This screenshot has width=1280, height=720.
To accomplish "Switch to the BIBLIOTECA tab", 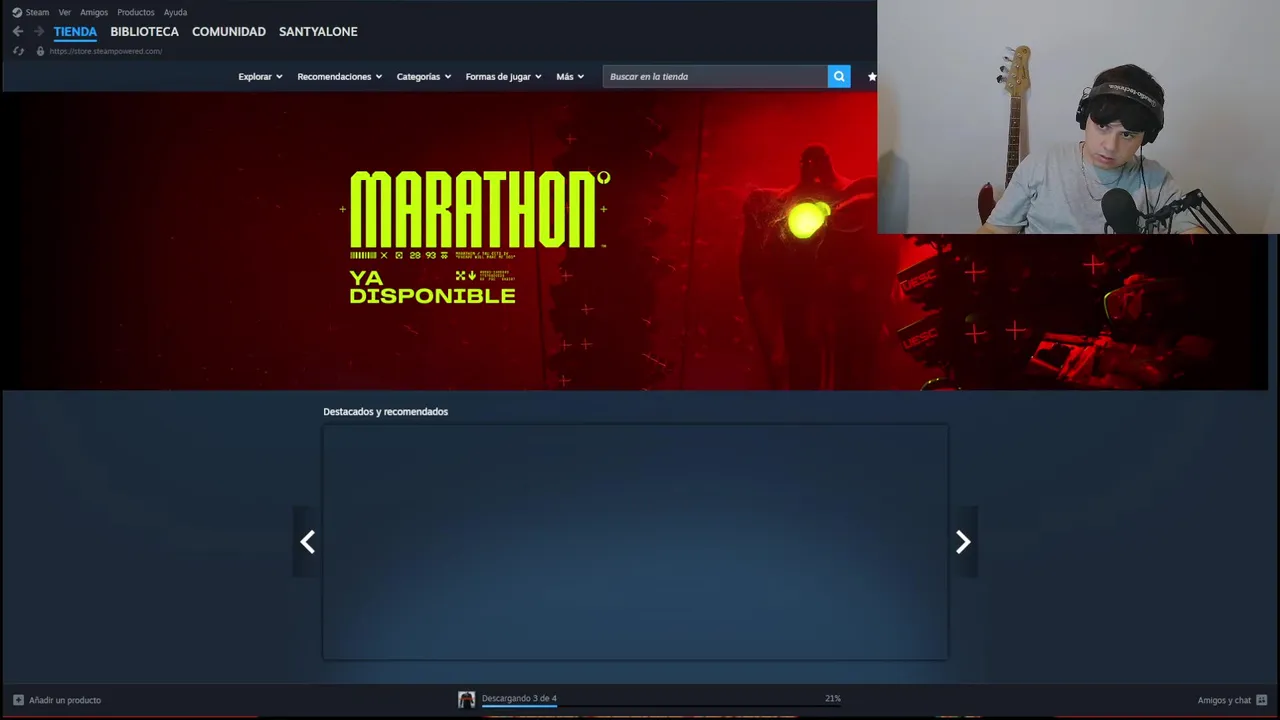I will tap(144, 32).
